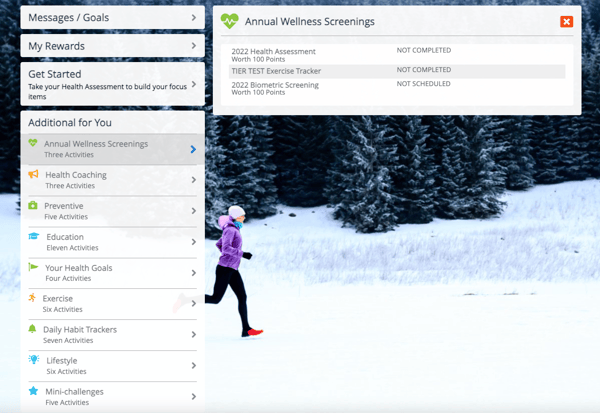Click 'Three Activities' under Health Coaching
This screenshot has width=600, height=413.
click(x=70, y=186)
